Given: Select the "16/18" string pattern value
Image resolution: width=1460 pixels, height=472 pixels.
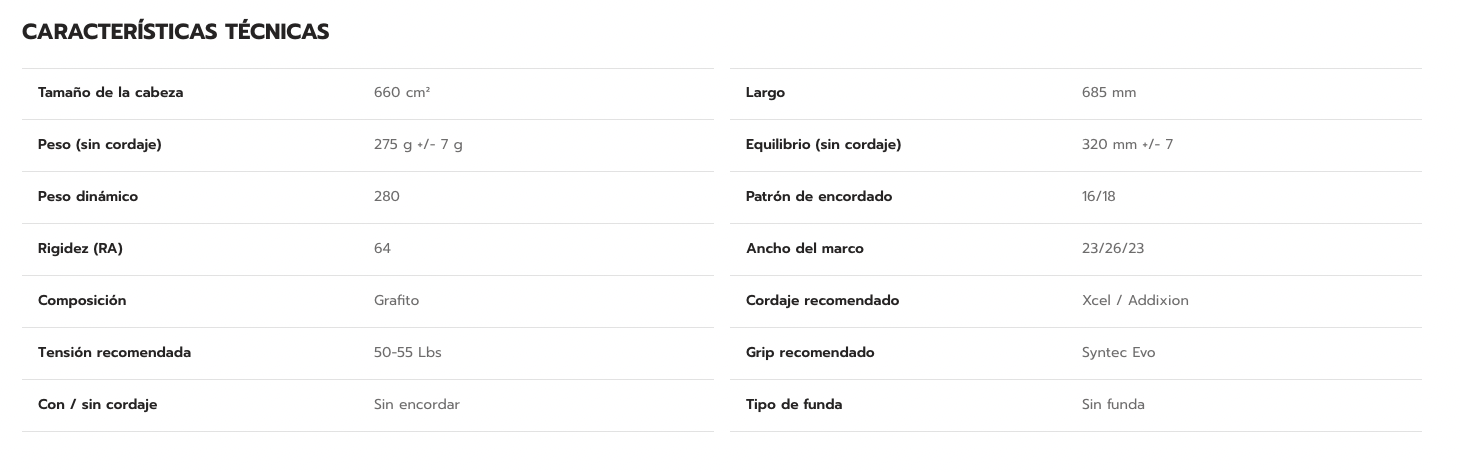Looking at the screenshot, I should (1098, 197).
